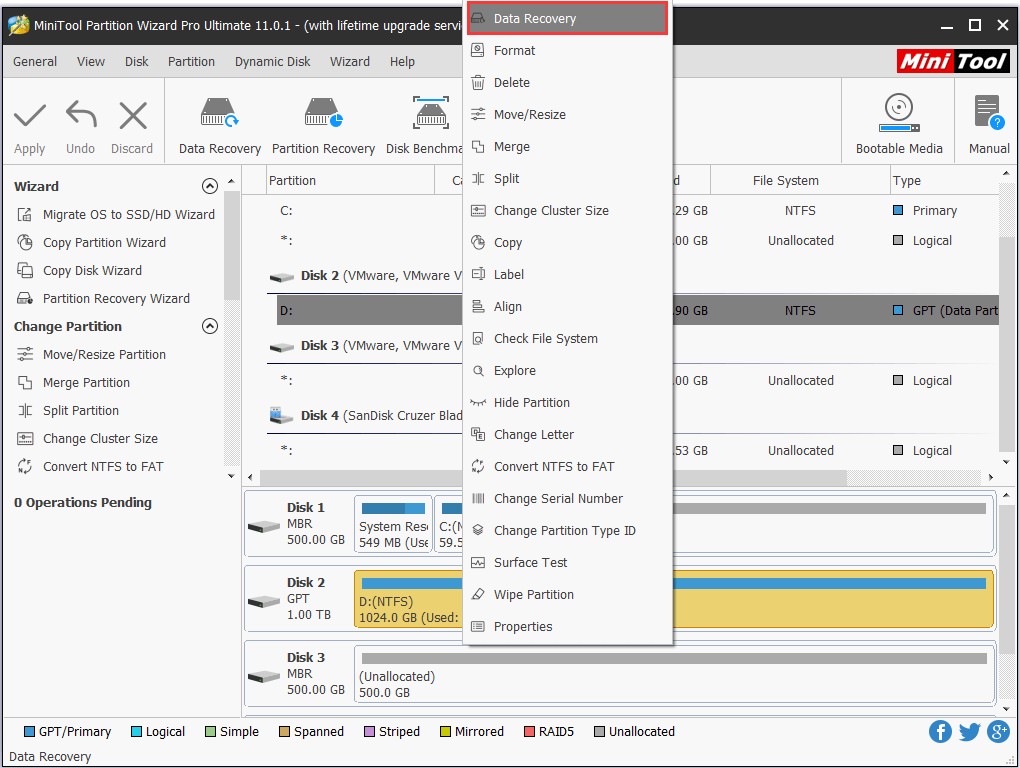The height and width of the screenshot is (768, 1020).
Task: Open the Disk menu
Action: 137,62
